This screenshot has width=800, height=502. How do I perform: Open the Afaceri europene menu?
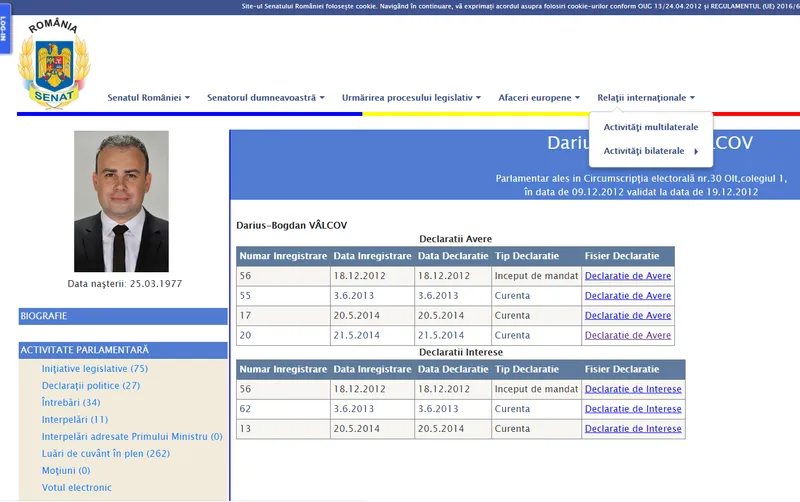tap(540, 98)
